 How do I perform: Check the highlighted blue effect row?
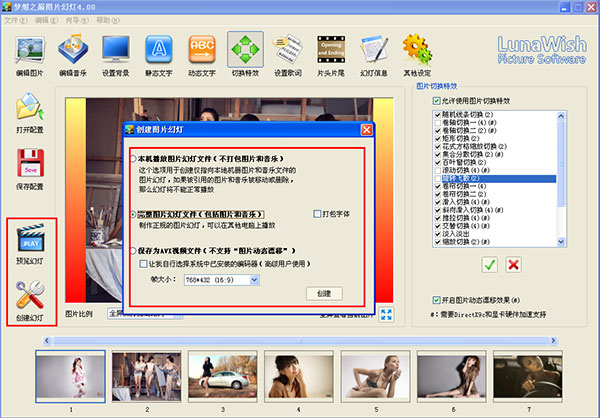click(438, 178)
